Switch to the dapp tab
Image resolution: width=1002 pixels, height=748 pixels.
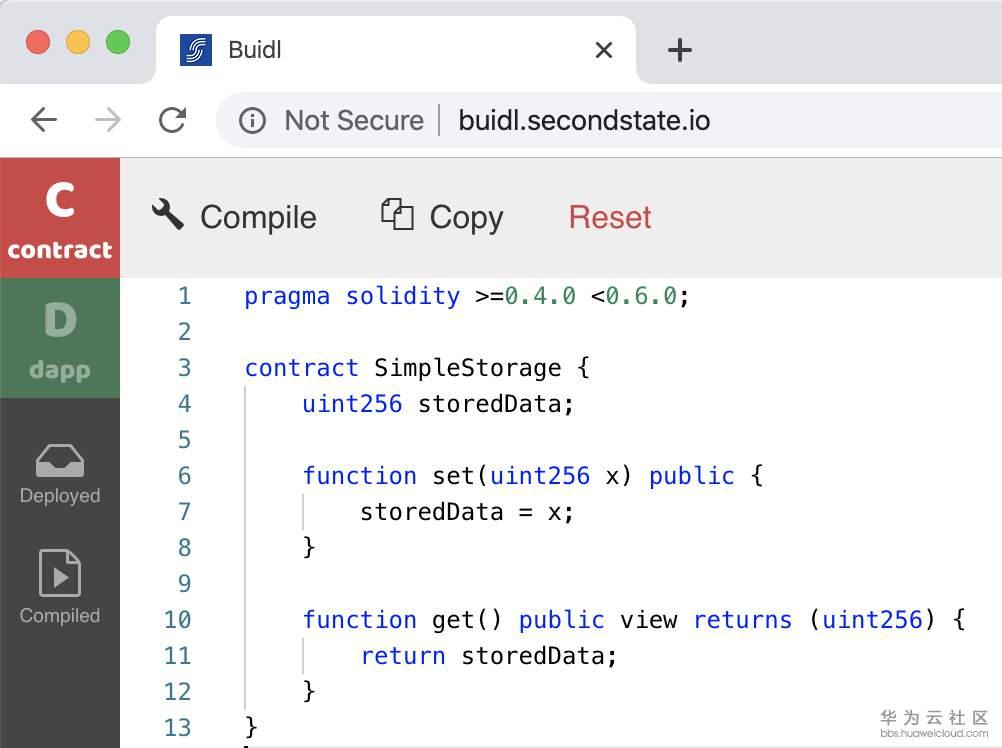click(x=60, y=338)
